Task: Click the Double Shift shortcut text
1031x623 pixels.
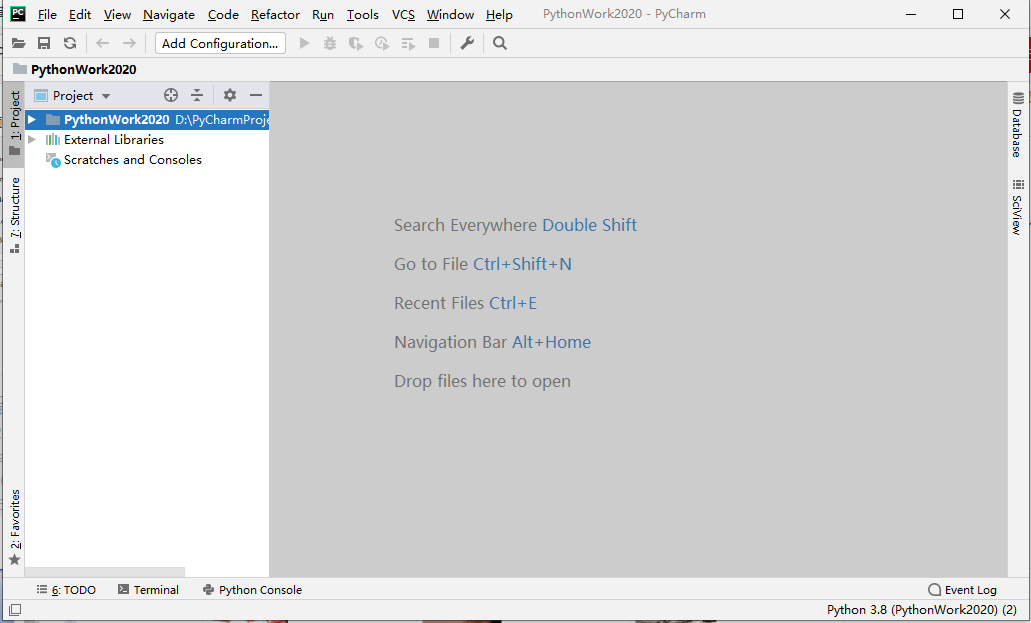Action: [589, 225]
